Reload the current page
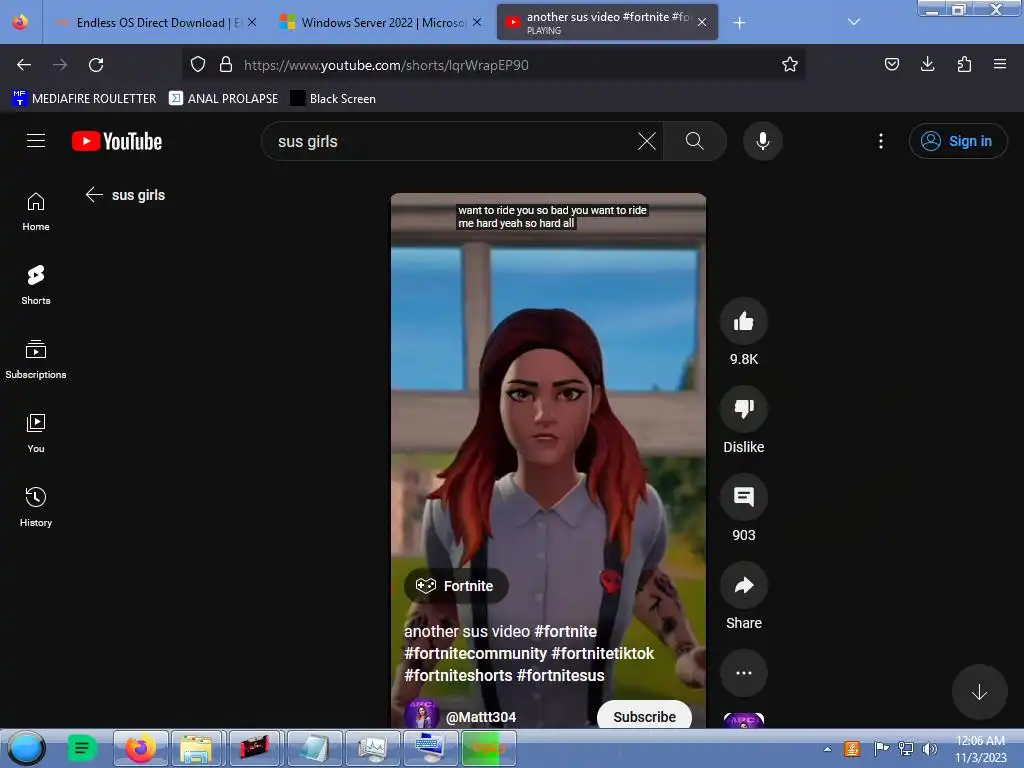 pos(96,65)
